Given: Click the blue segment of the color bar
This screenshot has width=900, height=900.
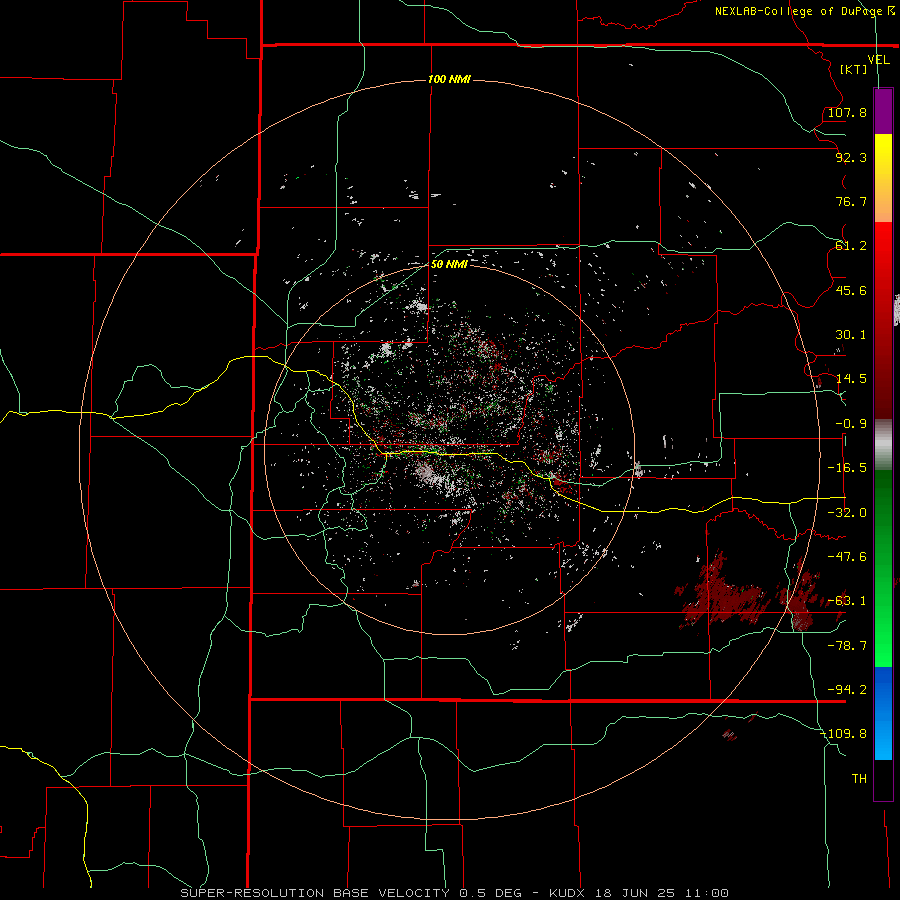Looking at the screenshot, I should click(x=883, y=713).
